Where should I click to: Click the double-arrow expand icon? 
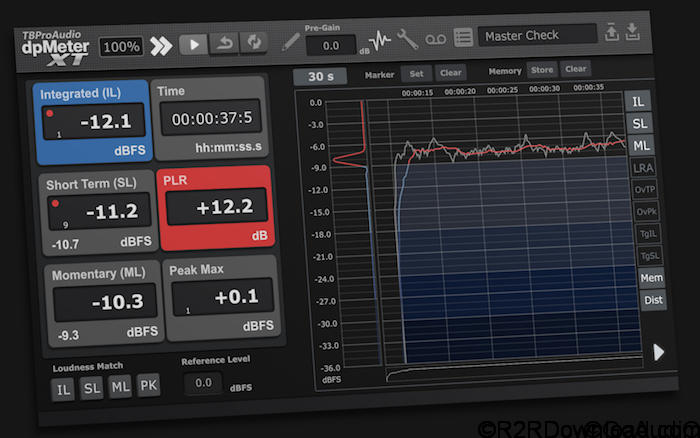click(161, 46)
